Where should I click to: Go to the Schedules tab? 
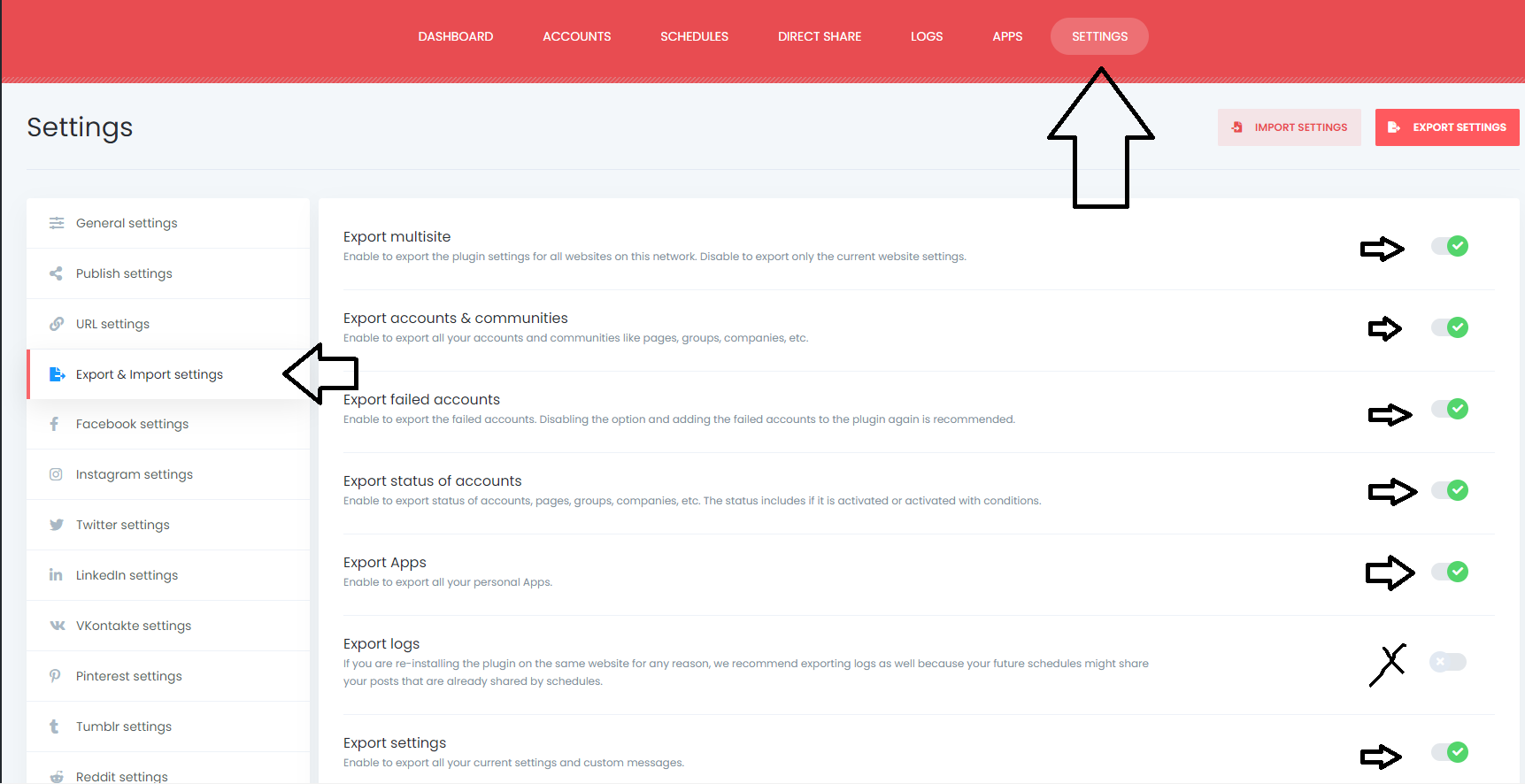pos(694,36)
